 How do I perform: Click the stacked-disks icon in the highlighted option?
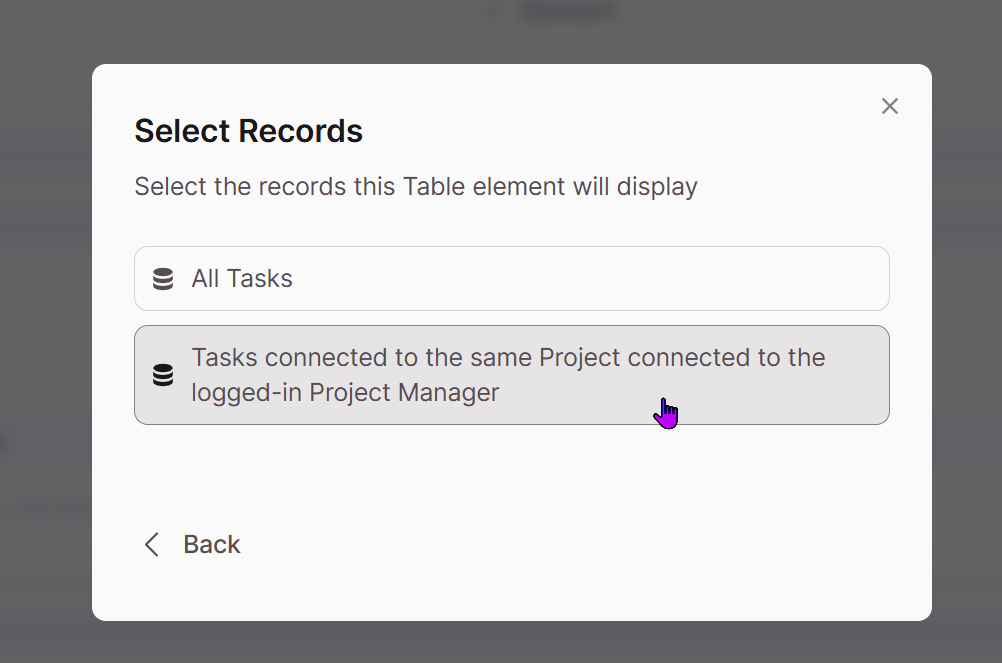pyautogui.click(x=163, y=375)
